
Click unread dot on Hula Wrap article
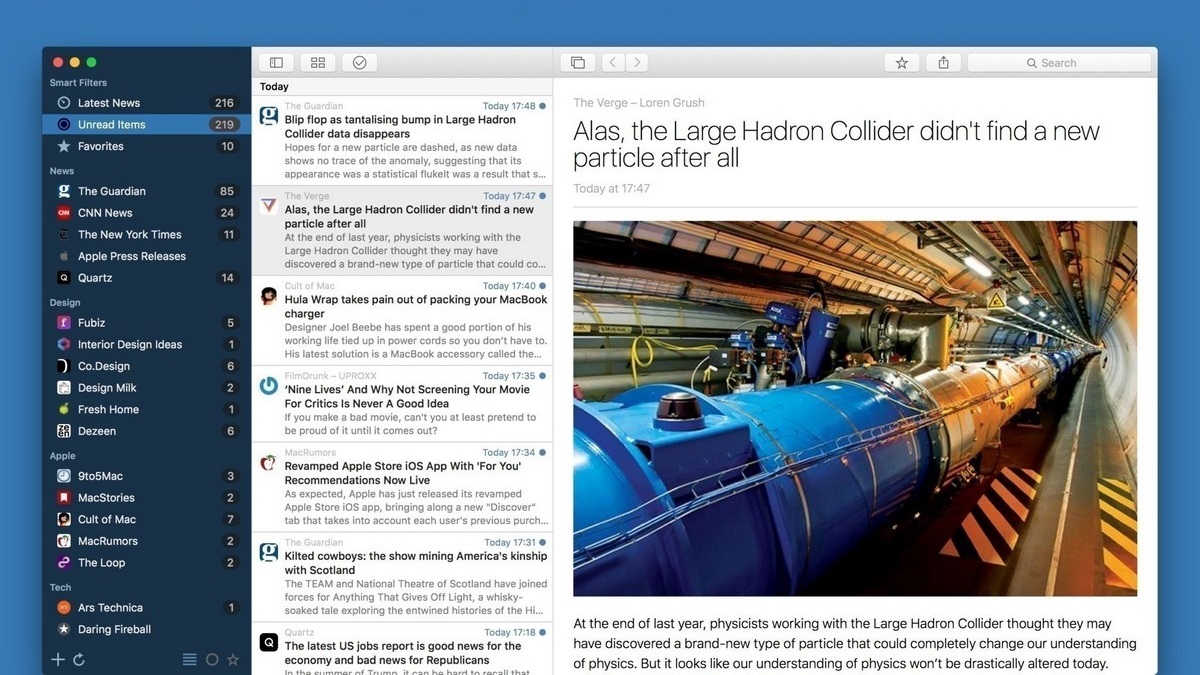pos(543,286)
